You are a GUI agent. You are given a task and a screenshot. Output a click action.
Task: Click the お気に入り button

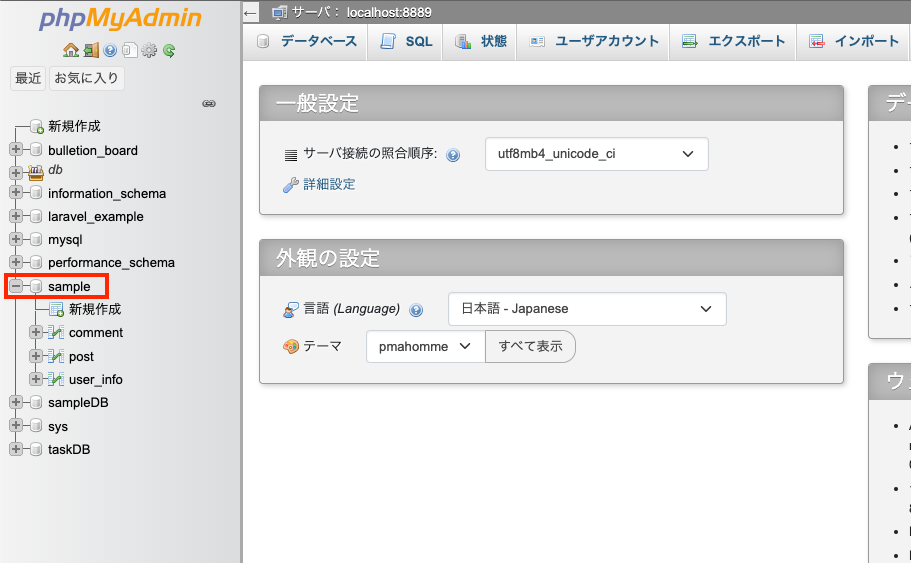coord(87,78)
